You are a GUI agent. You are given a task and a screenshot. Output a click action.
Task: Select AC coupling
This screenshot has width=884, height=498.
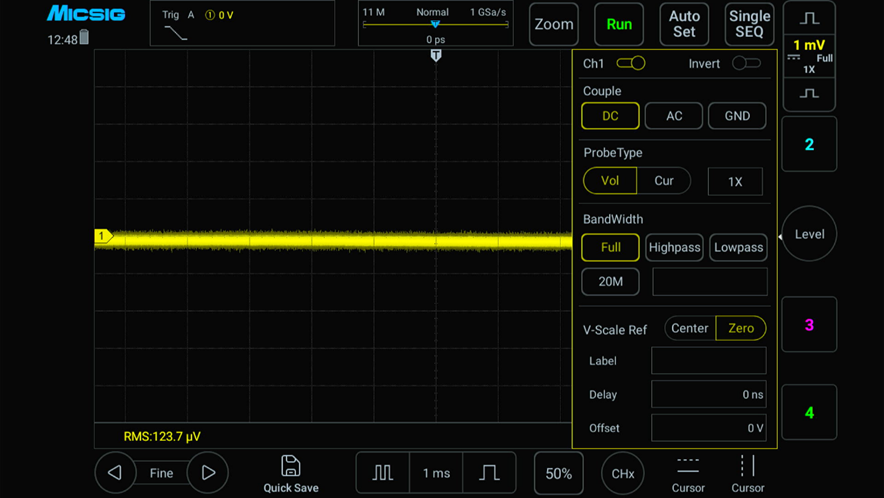click(674, 116)
